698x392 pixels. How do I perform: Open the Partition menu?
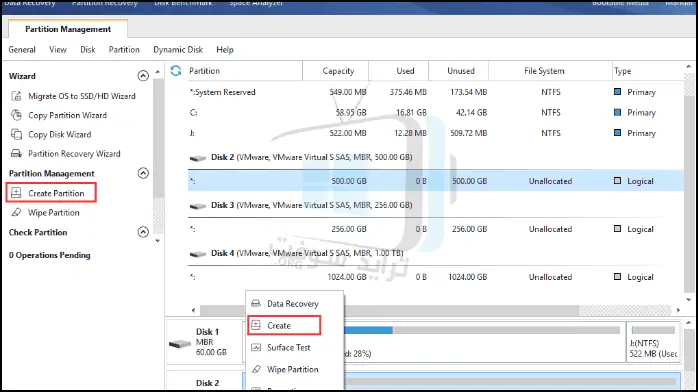tap(124, 49)
